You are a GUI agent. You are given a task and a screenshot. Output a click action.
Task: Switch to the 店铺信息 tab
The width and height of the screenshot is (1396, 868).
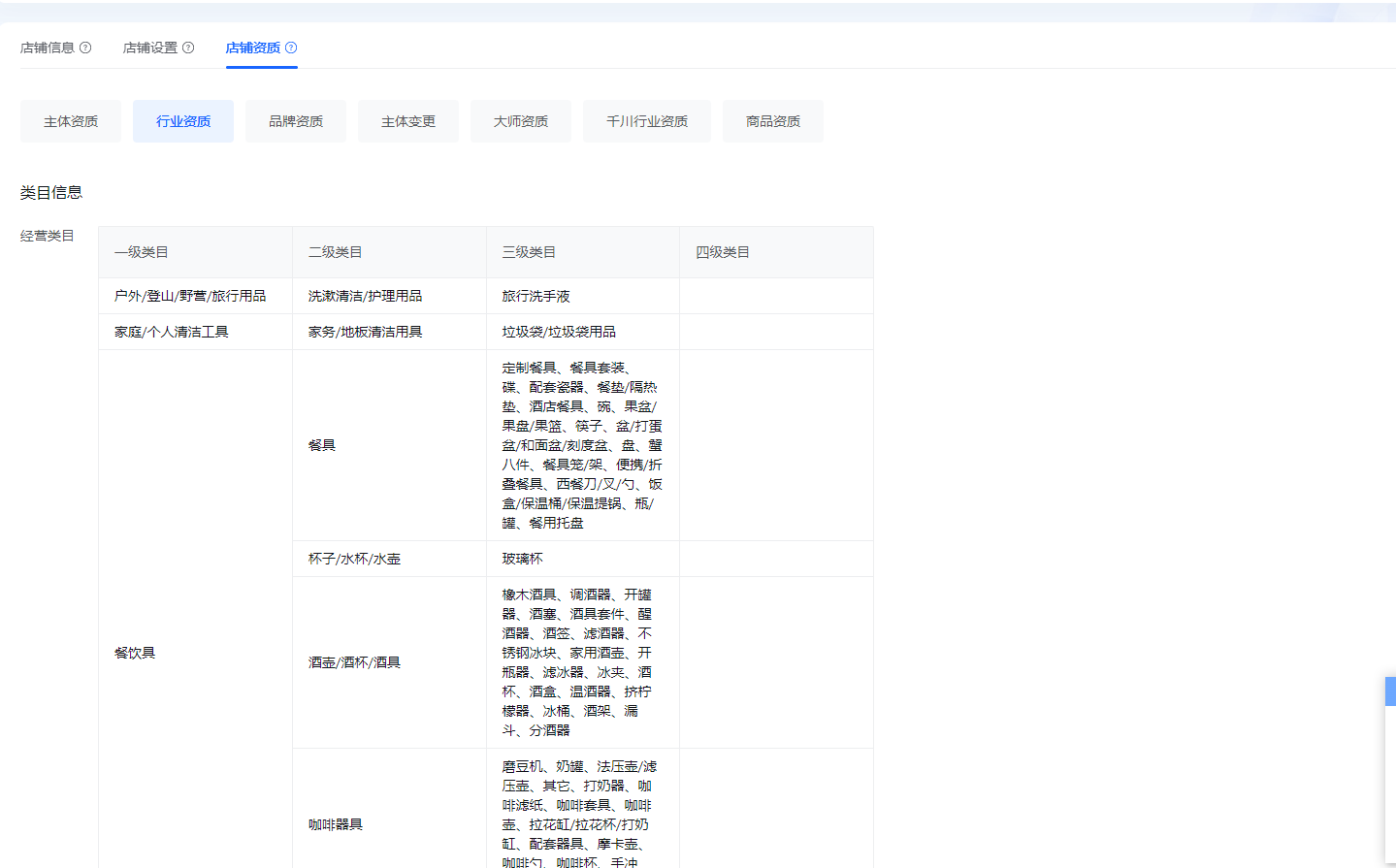point(48,48)
